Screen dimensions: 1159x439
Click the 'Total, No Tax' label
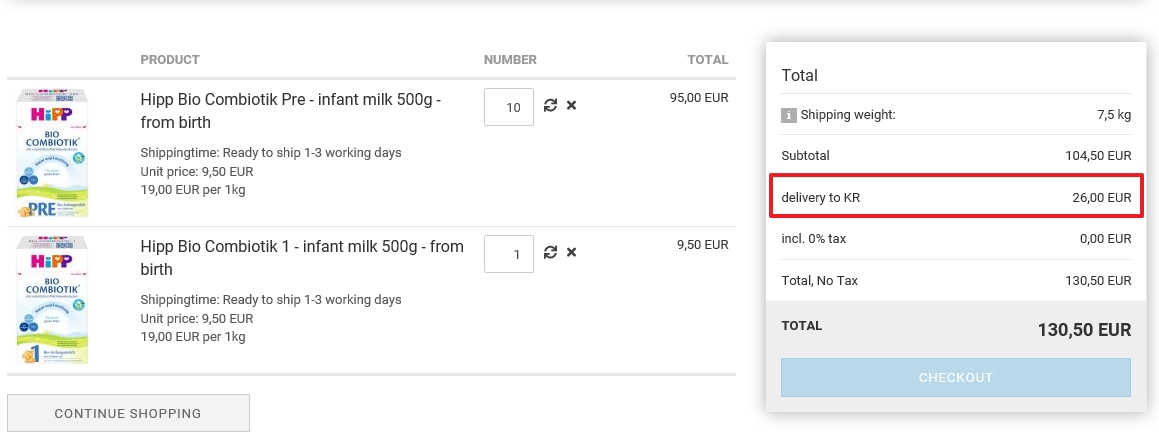(820, 281)
